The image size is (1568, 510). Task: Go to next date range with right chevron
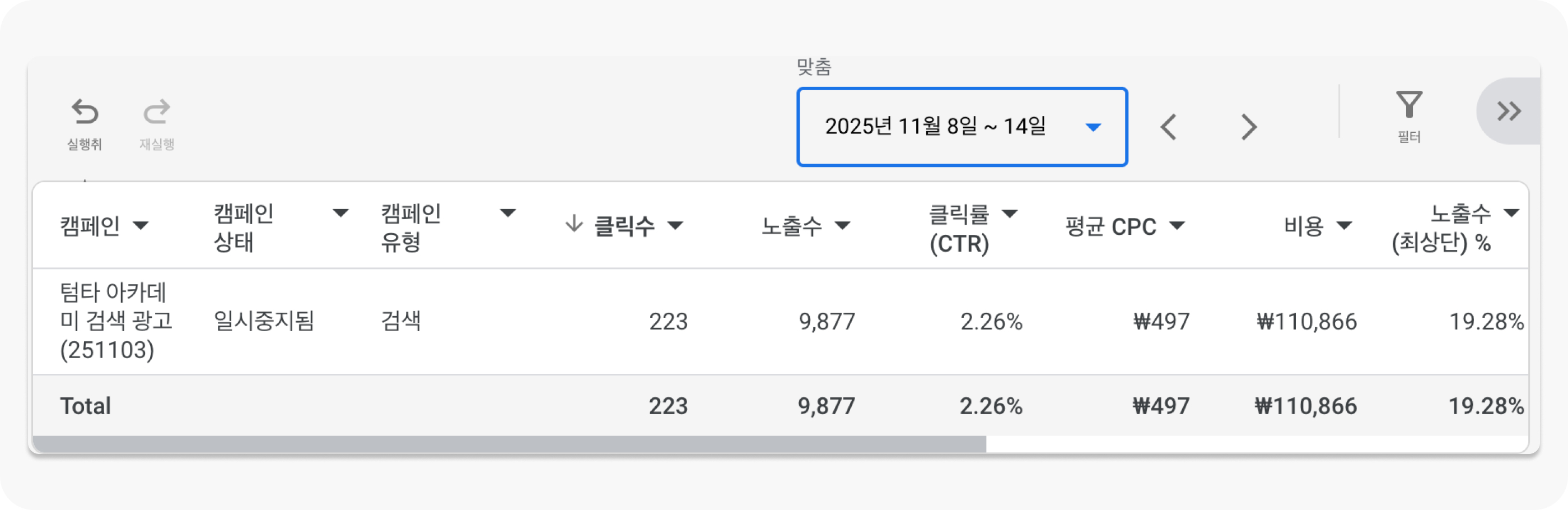point(1249,126)
